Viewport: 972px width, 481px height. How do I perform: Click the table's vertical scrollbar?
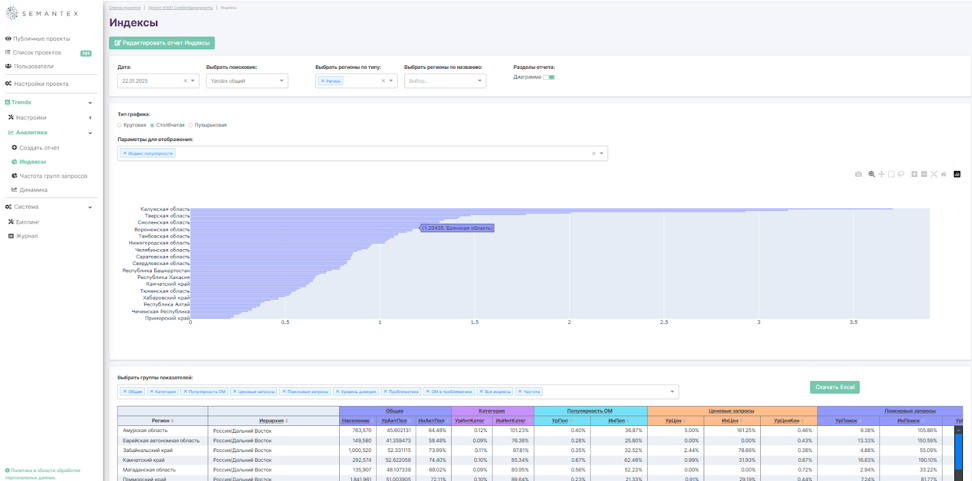pos(959,450)
